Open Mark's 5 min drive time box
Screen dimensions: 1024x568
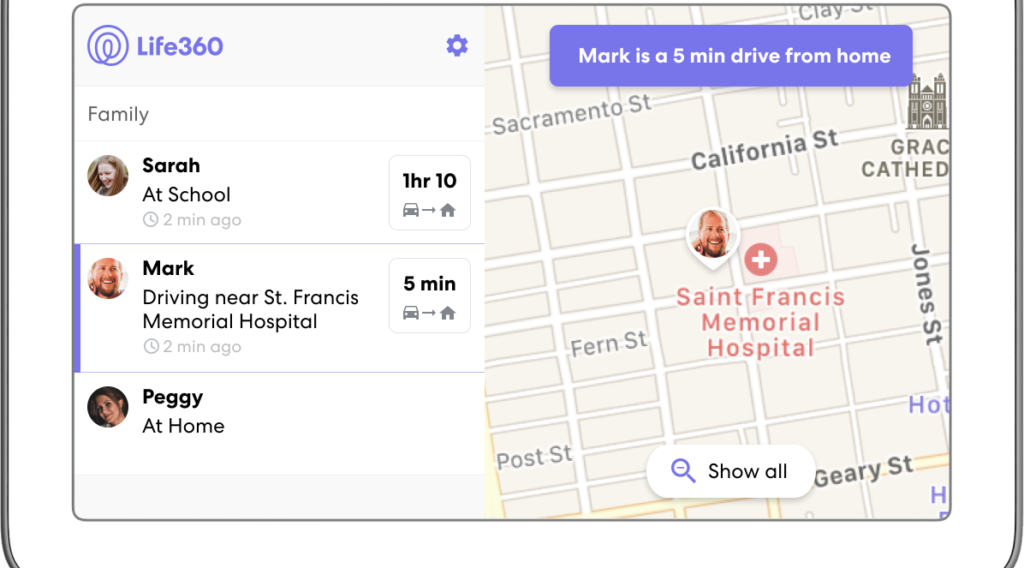[x=430, y=295]
